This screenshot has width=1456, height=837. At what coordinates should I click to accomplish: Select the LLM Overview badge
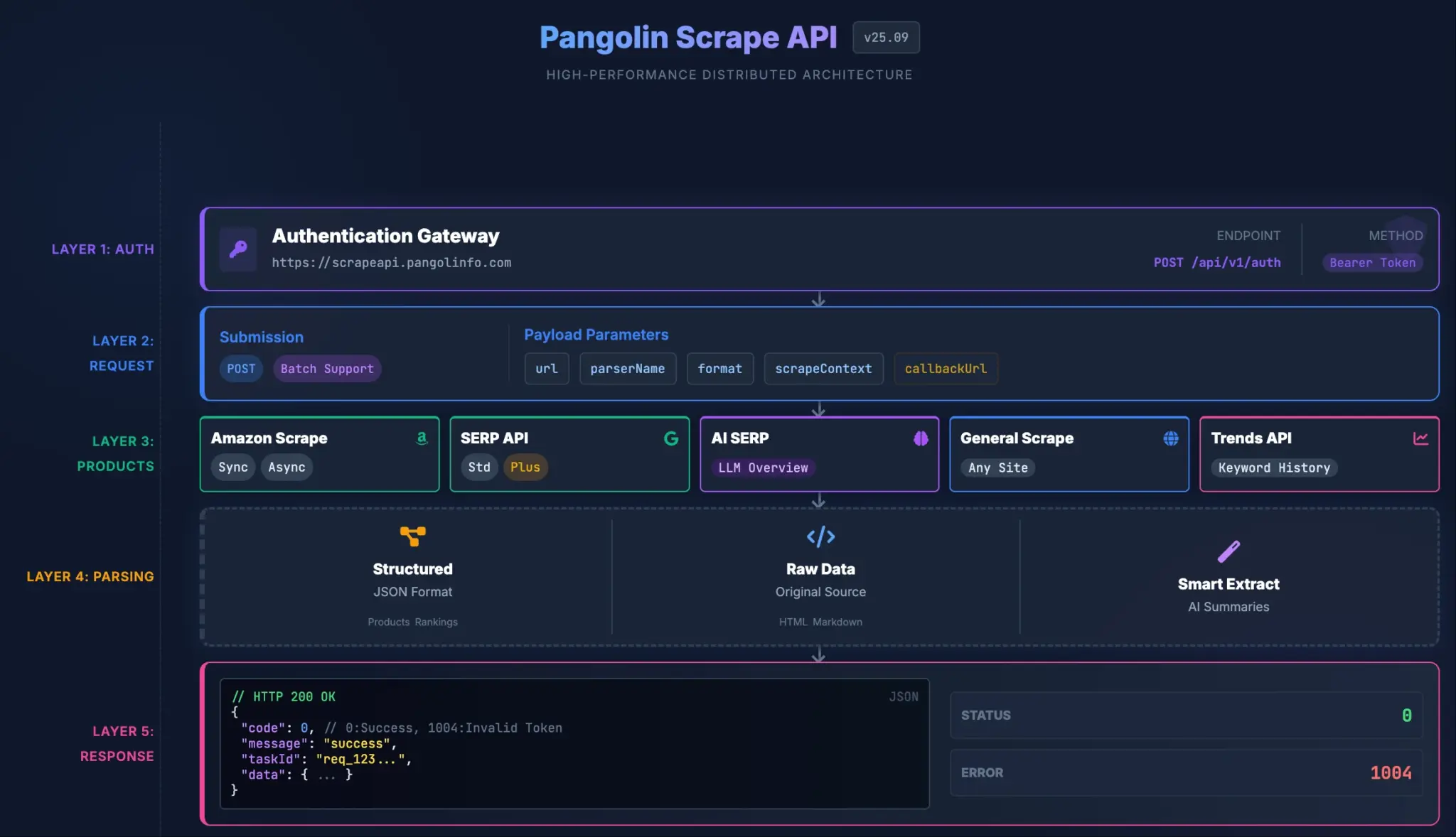[763, 468]
